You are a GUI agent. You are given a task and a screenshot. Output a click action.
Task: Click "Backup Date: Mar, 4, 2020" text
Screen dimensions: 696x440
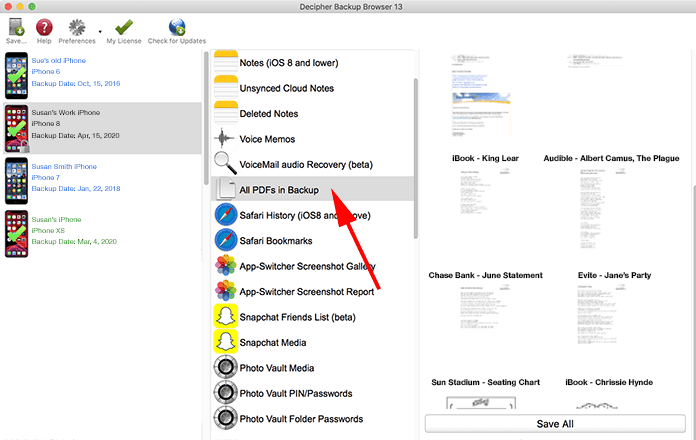74,242
